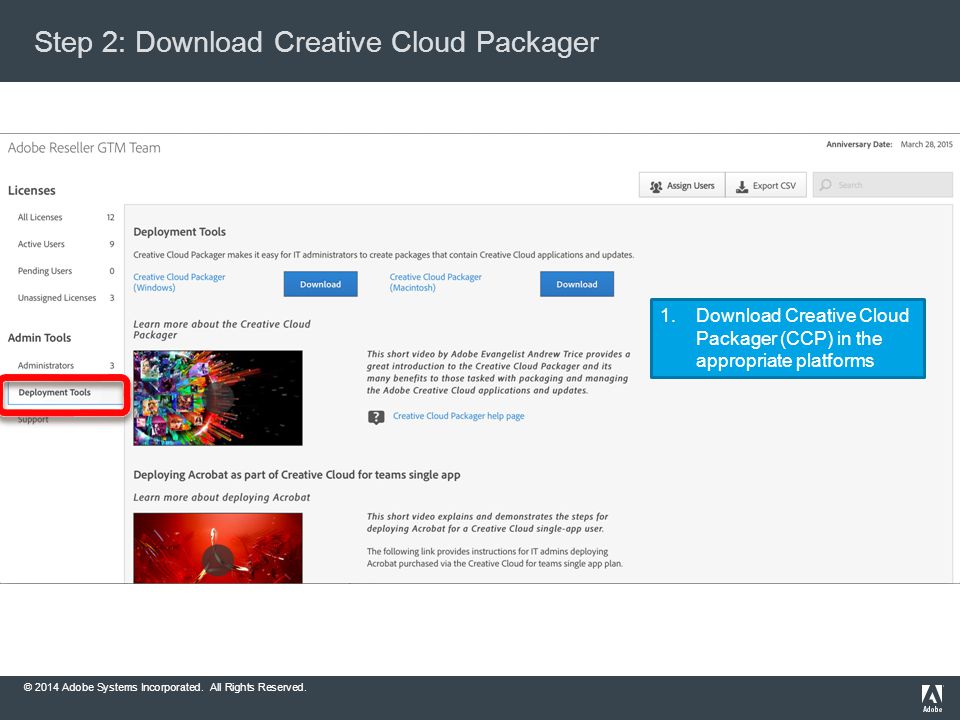Open the Creative Cloud Packager (Windows) link

pos(179,282)
